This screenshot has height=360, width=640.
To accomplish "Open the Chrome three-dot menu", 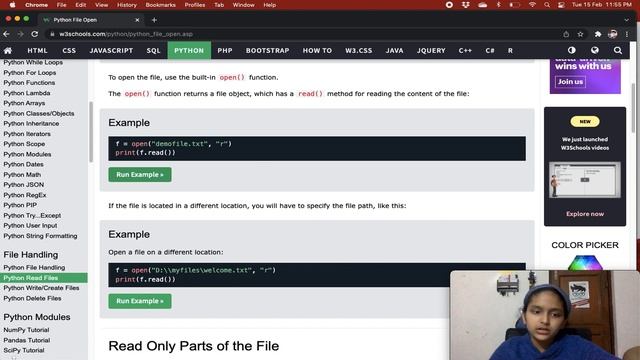I will pos(627,34).
